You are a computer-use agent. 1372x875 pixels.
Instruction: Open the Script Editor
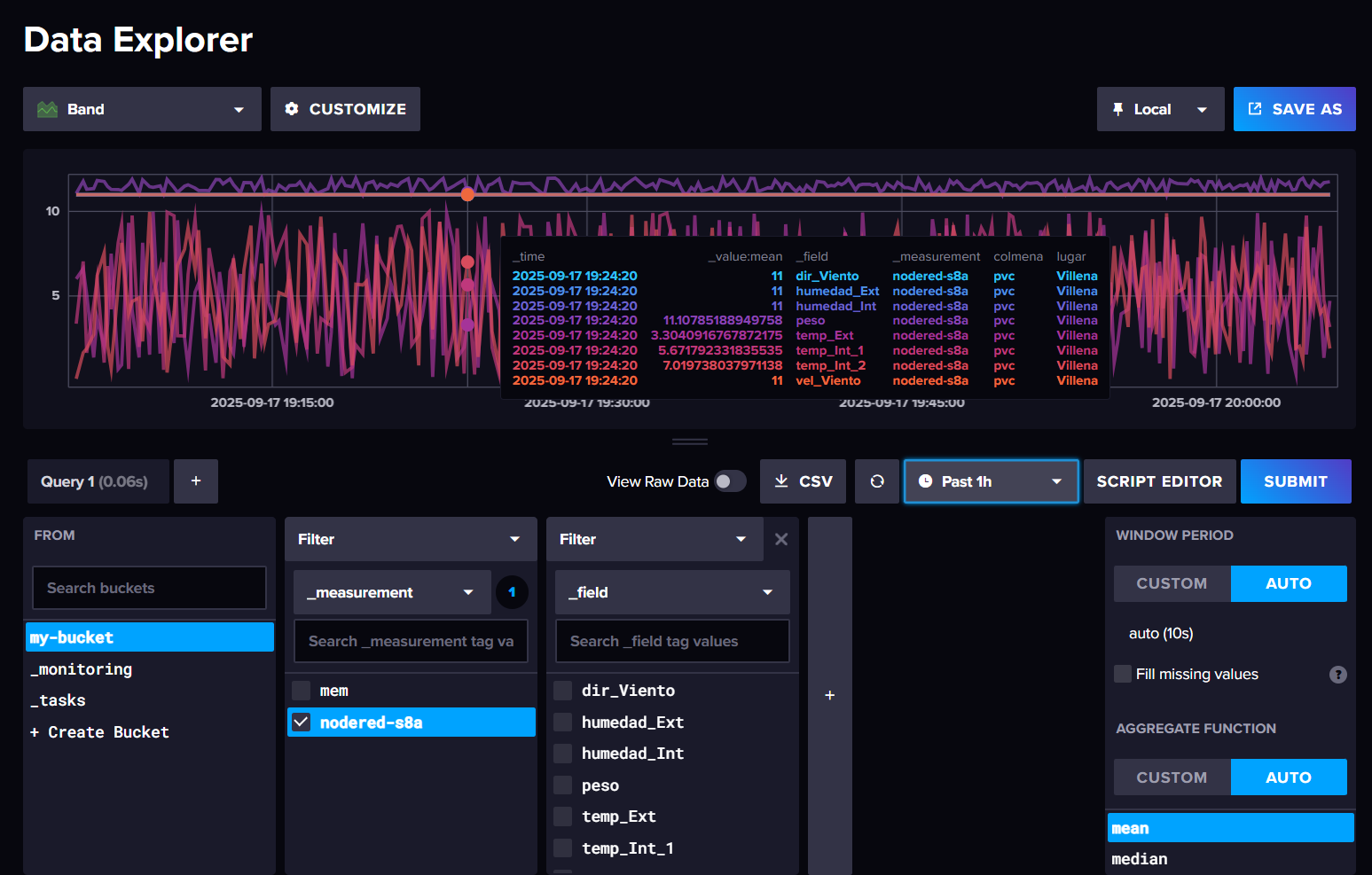[1159, 480]
